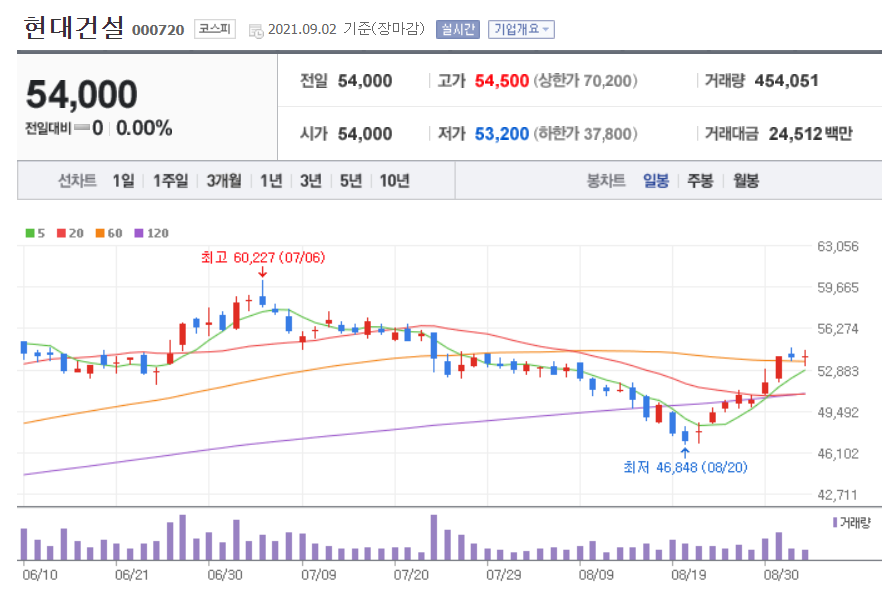Select the 3년 line chart tab
Viewport: 882px width, 592px height.
pyautogui.click(x=310, y=181)
